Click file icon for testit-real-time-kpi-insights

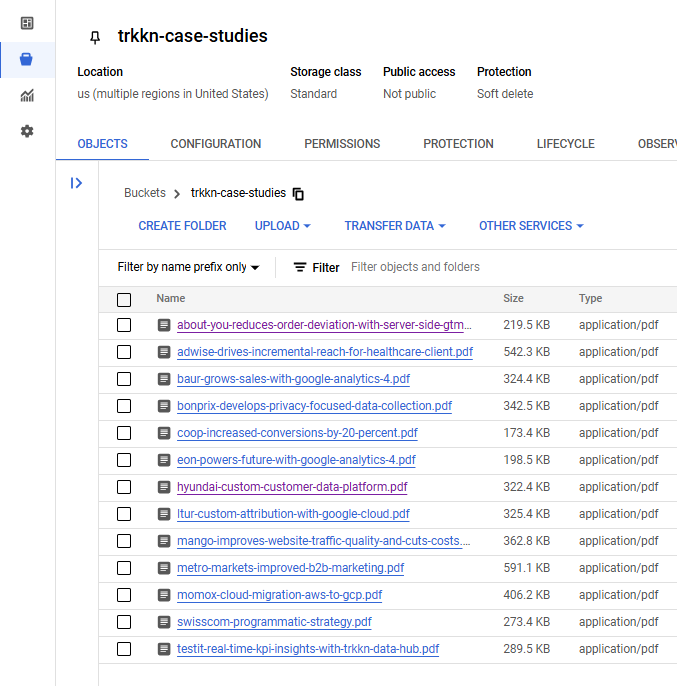tap(164, 649)
